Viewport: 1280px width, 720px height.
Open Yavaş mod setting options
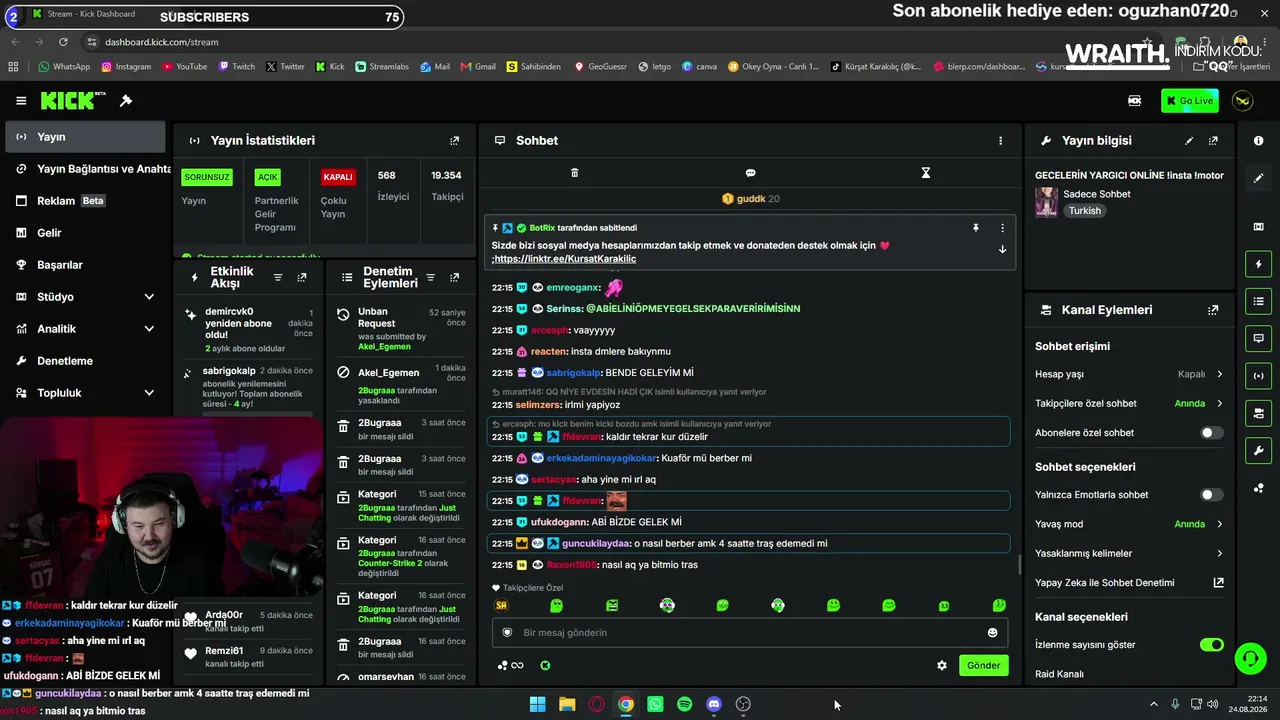pyautogui.click(x=1129, y=524)
